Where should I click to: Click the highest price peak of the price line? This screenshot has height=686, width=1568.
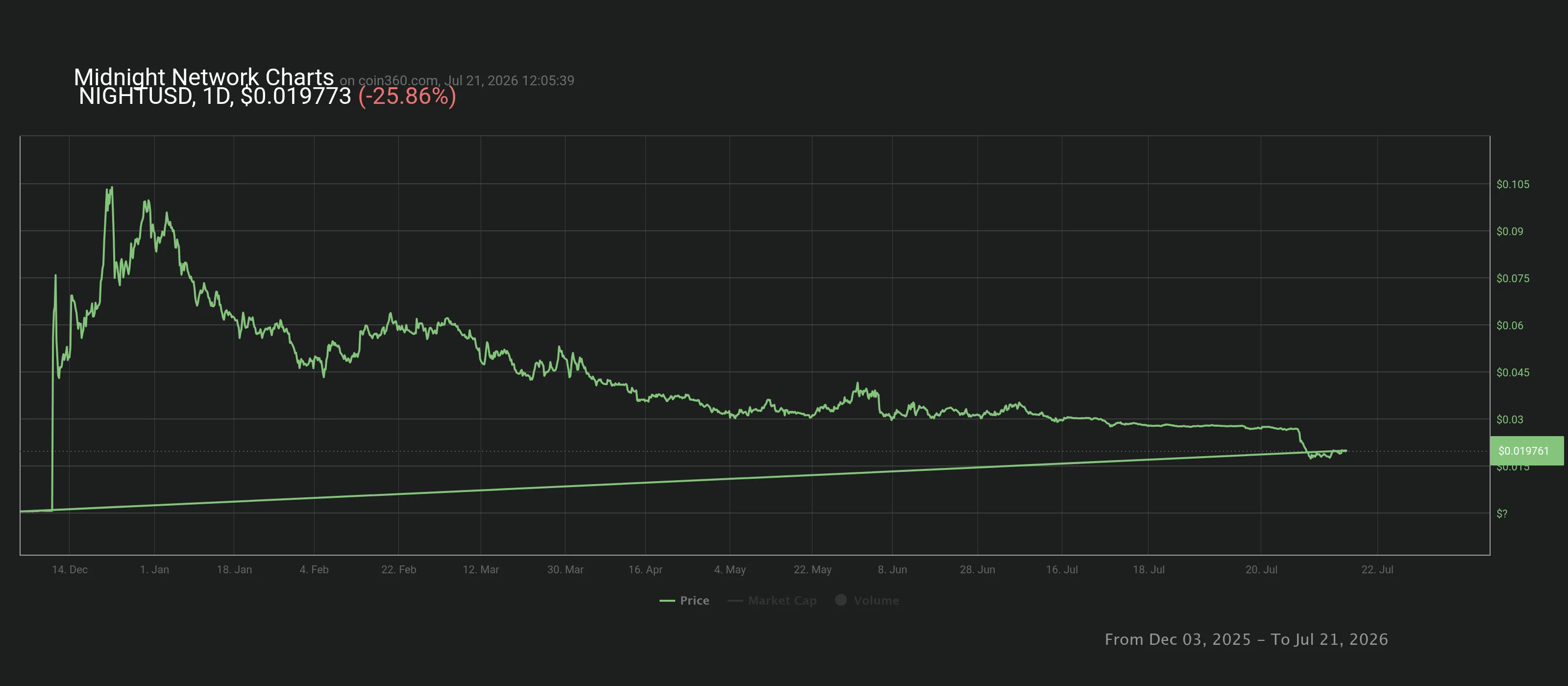[x=111, y=188]
